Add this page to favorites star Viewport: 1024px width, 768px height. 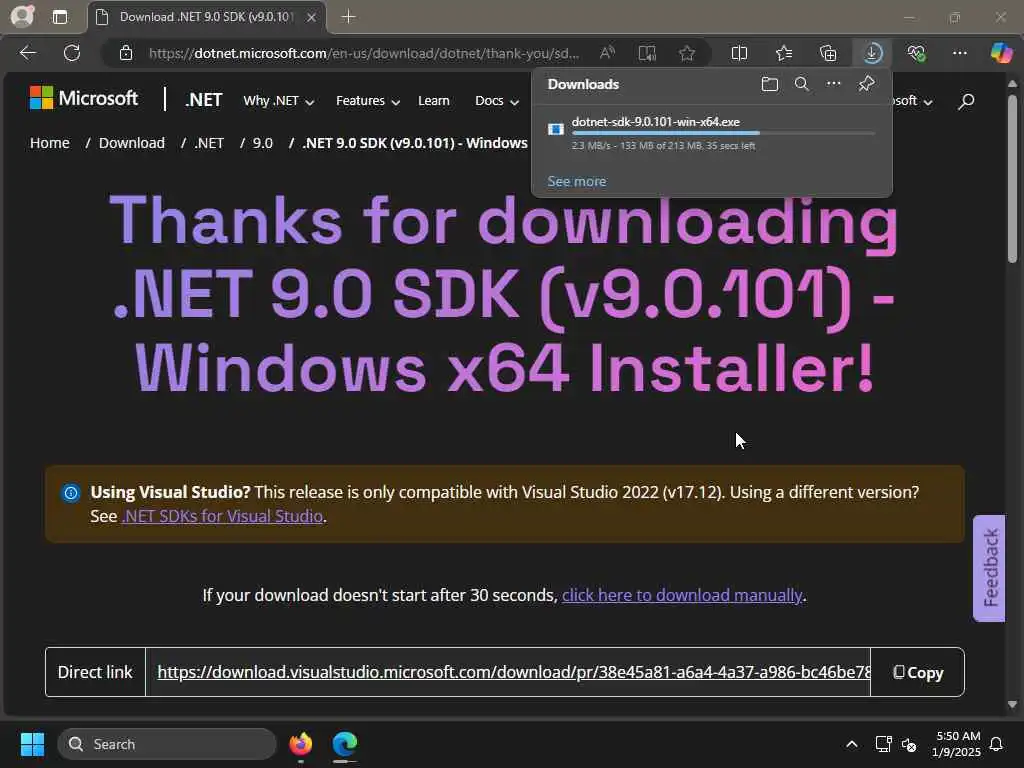(686, 53)
